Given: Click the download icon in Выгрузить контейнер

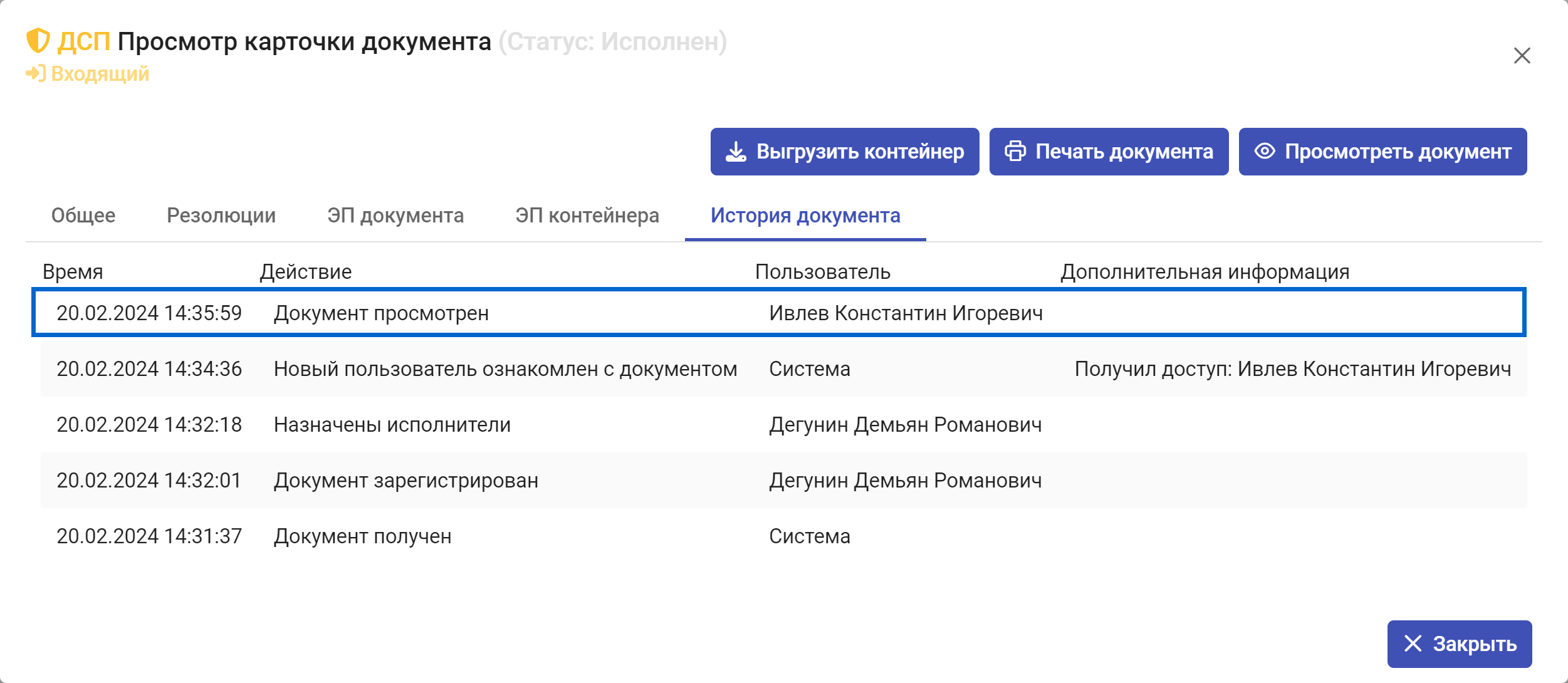Looking at the screenshot, I should click(736, 152).
